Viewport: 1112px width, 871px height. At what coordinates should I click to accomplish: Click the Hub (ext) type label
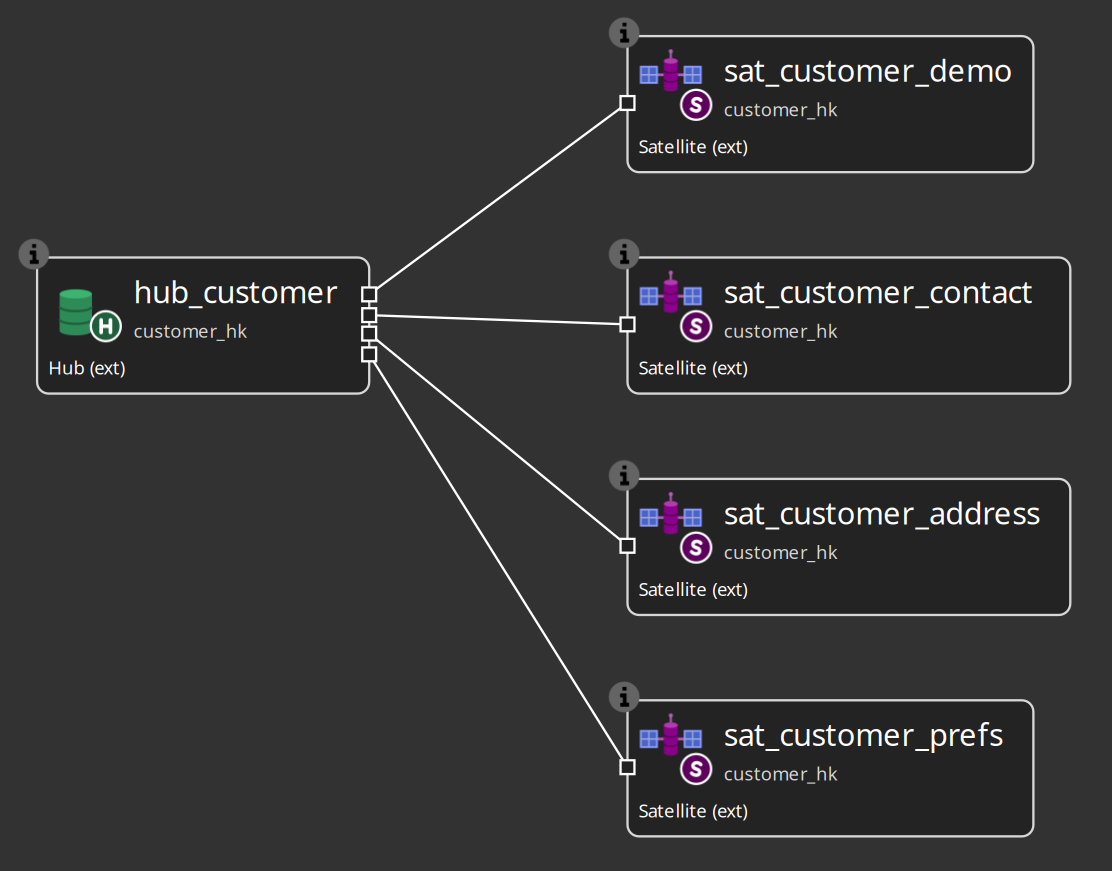[87, 368]
